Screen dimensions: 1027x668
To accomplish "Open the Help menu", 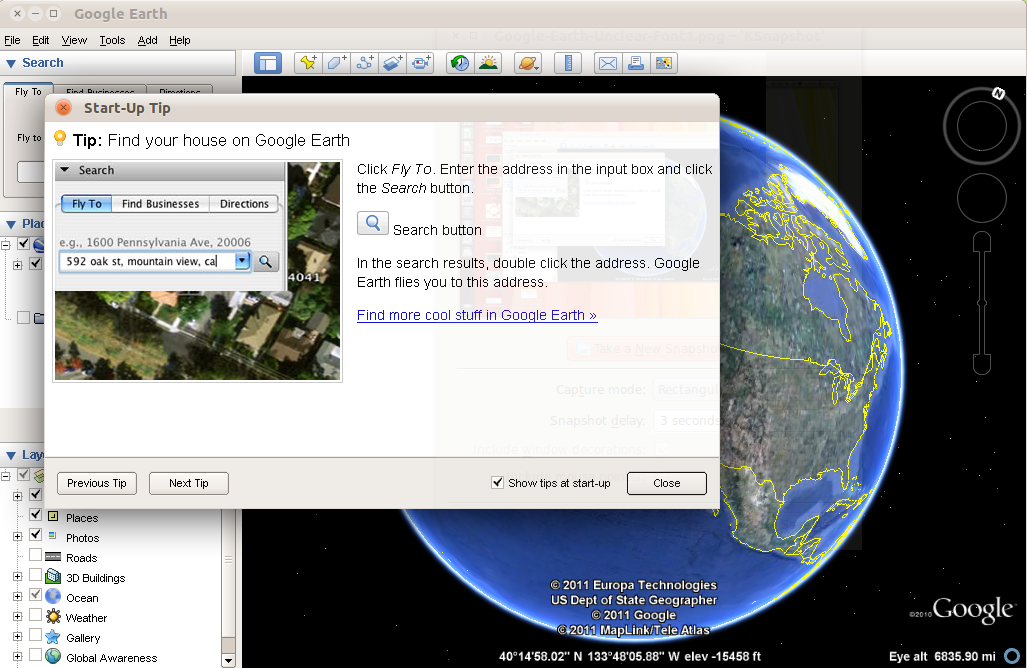I will tap(179, 40).
